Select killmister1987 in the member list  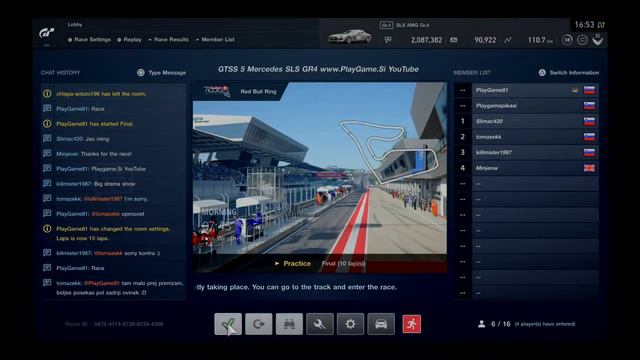point(535,152)
